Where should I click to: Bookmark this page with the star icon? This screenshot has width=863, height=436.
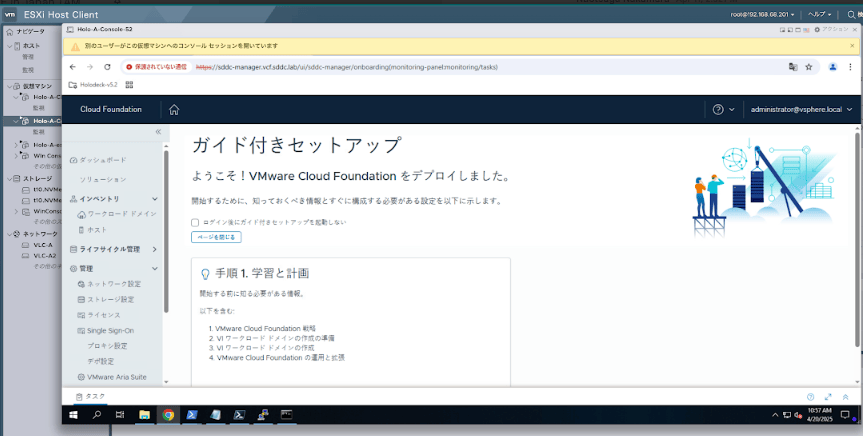[x=809, y=67]
